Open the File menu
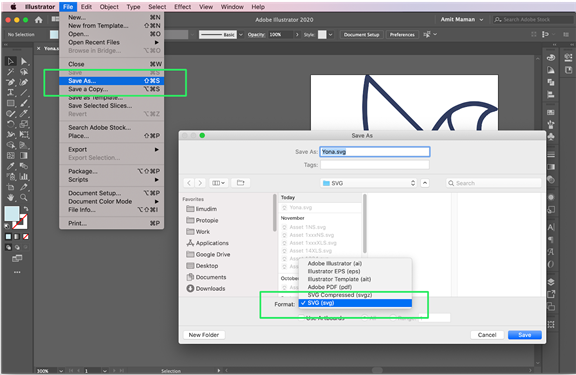This screenshot has height=375, width=576. (x=68, y=7)
